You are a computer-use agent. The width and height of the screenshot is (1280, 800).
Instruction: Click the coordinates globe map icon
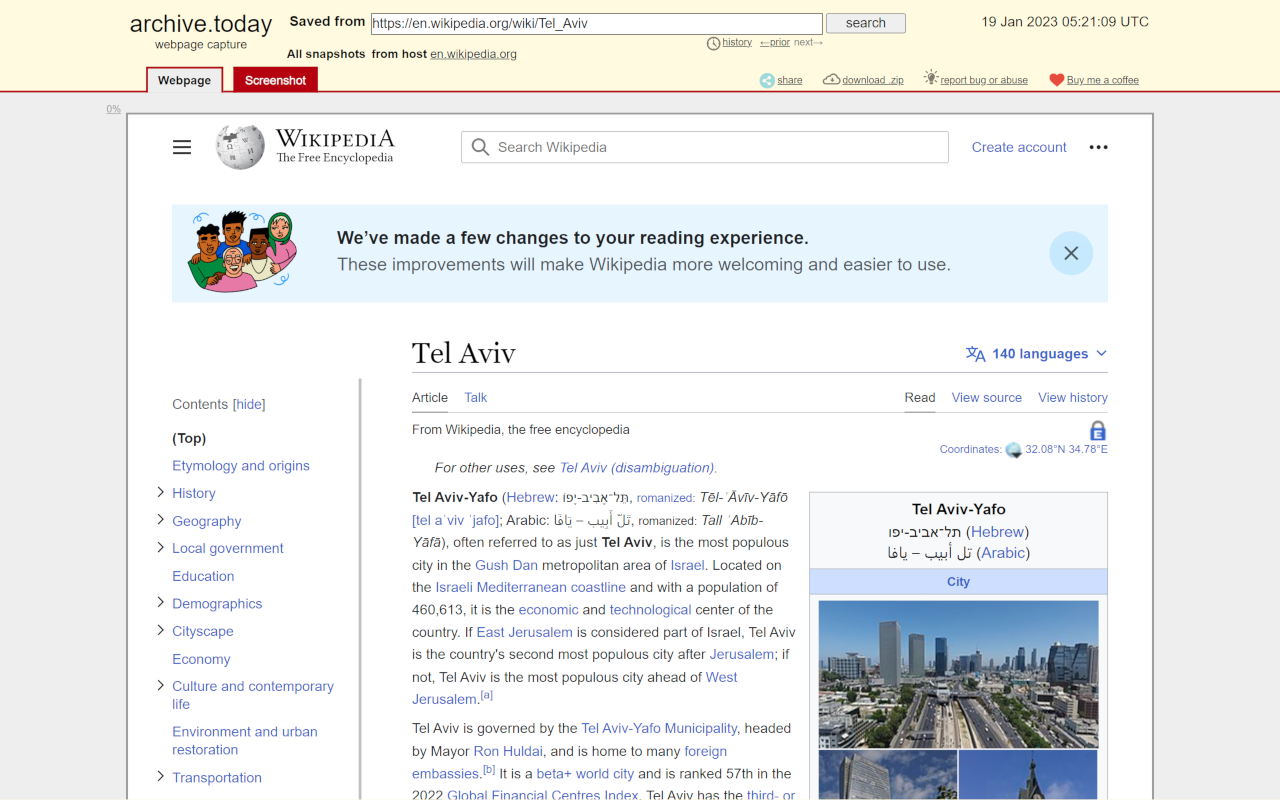pos(1014,450)
